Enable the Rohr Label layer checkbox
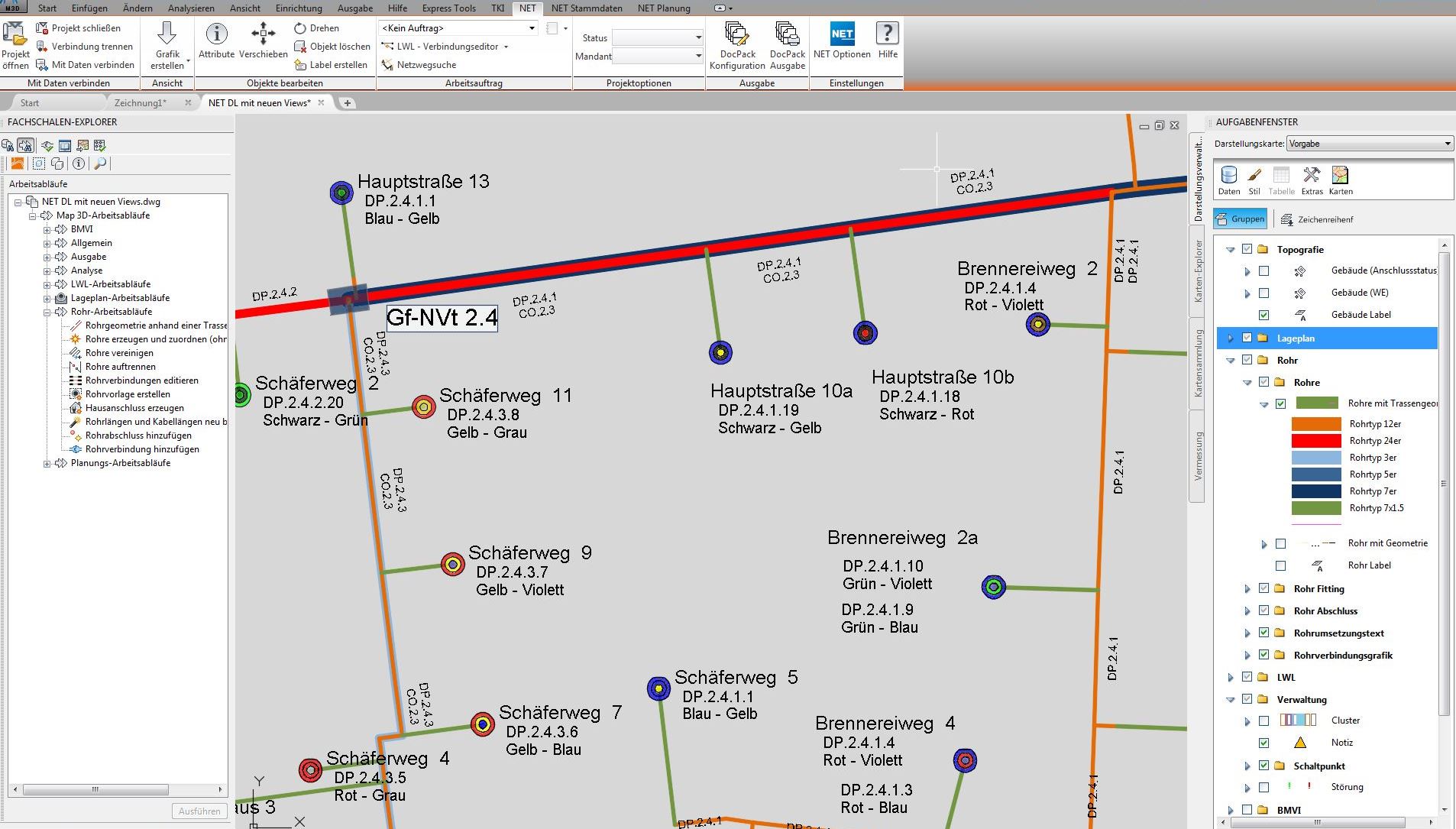Image resolution: width=1456 pixels, height=829 pixels. tap(1280, 565)
